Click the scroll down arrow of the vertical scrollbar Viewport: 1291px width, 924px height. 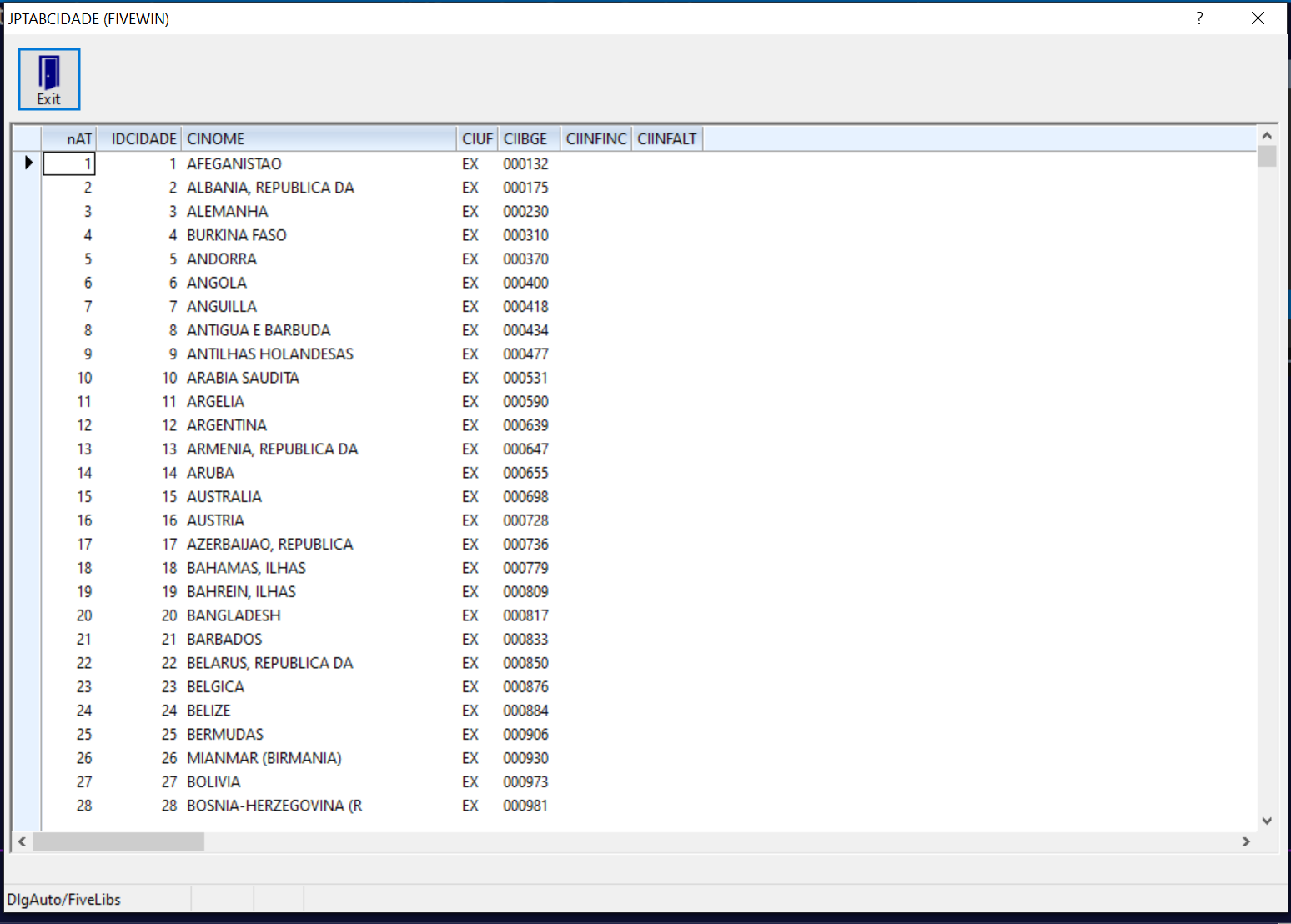[1267, 821]
